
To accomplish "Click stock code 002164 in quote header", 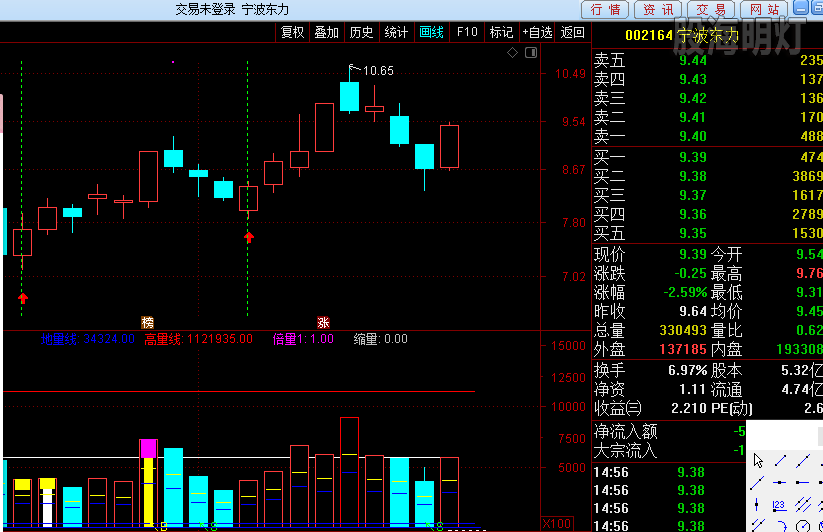I will (649, 35).
